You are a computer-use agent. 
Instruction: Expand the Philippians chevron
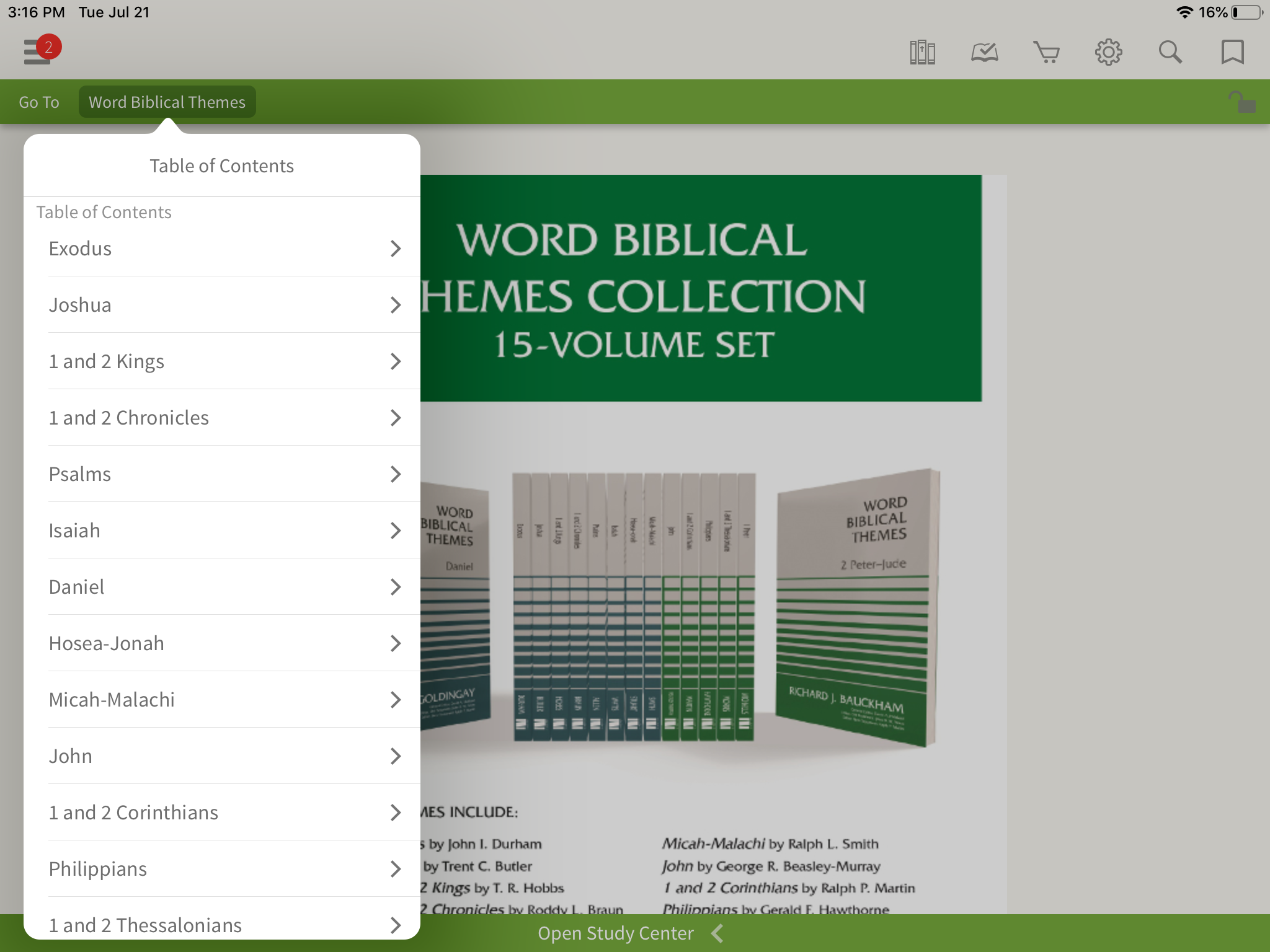click(x=396, y=869)
